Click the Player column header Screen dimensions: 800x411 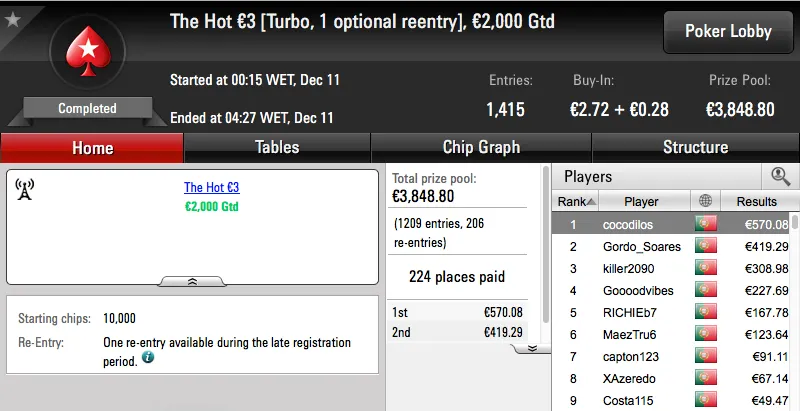[x=642, y=201]
